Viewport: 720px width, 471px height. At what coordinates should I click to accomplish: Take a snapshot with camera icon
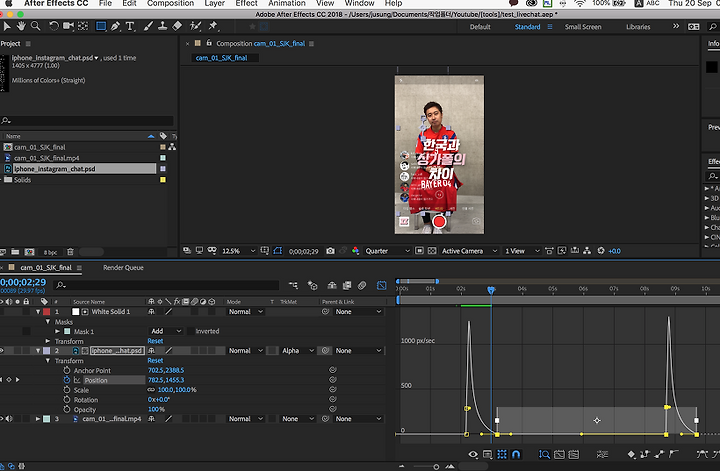click(x=330, y=251)
